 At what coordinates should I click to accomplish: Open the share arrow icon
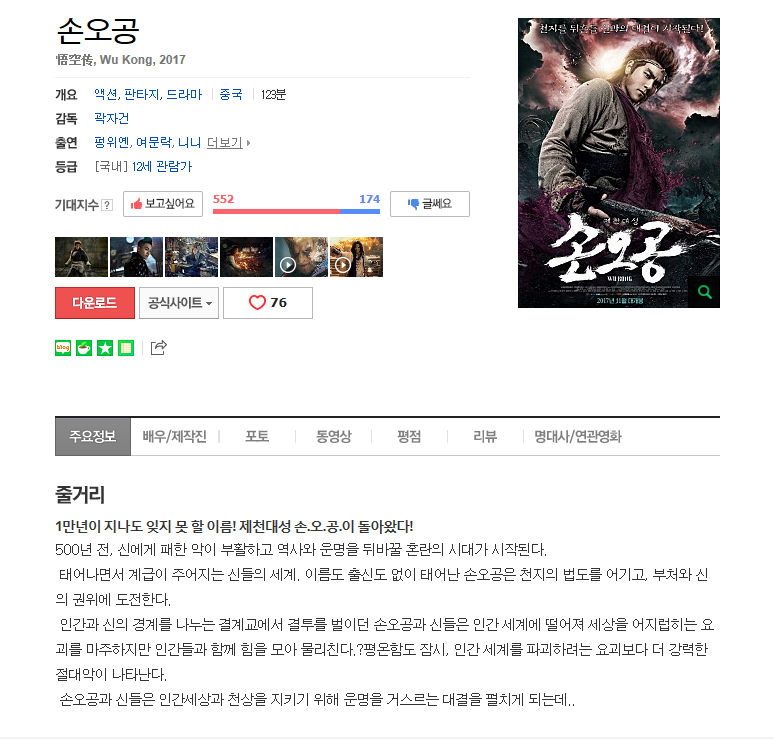pos(158,348)
